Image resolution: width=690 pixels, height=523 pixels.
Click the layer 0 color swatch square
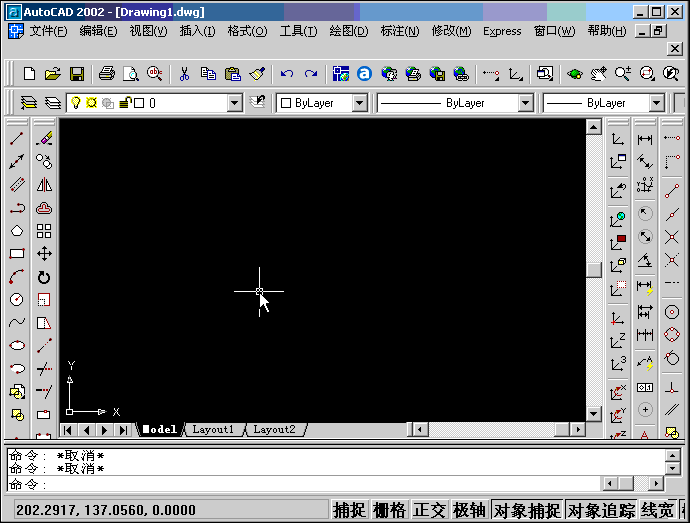[x=139, y=103]
